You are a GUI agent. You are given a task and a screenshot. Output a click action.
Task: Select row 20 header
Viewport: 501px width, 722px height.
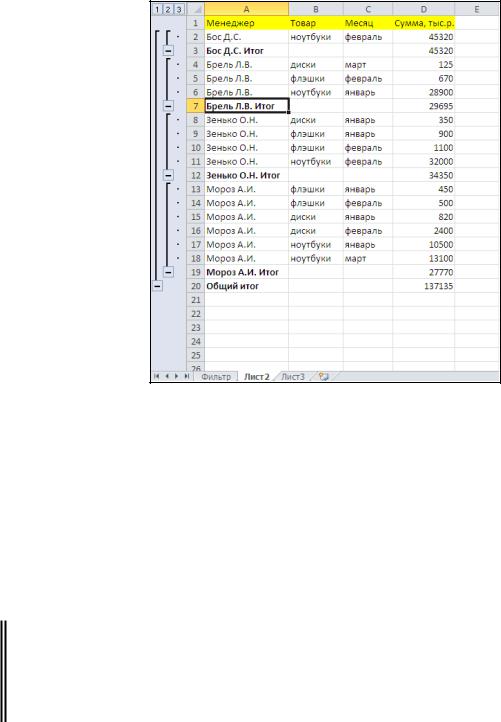[x=195, y=286]
